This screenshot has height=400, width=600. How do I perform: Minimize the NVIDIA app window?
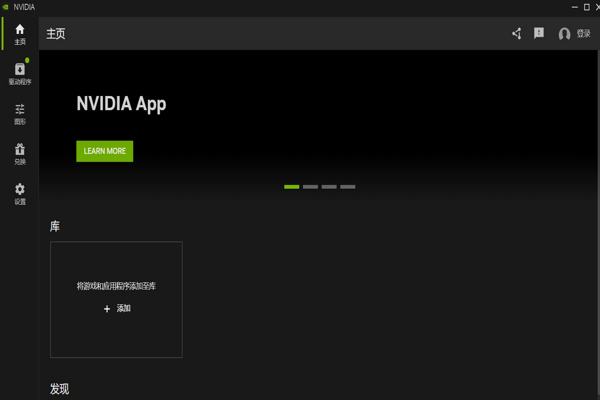573,6
